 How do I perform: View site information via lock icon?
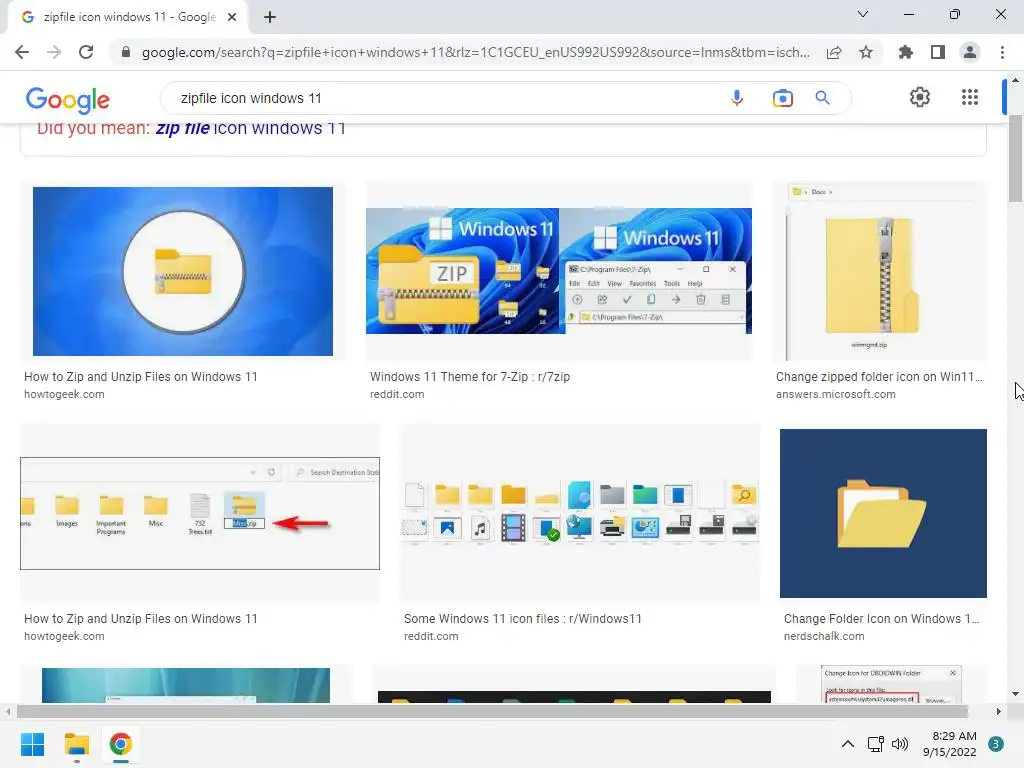[125, 52]
